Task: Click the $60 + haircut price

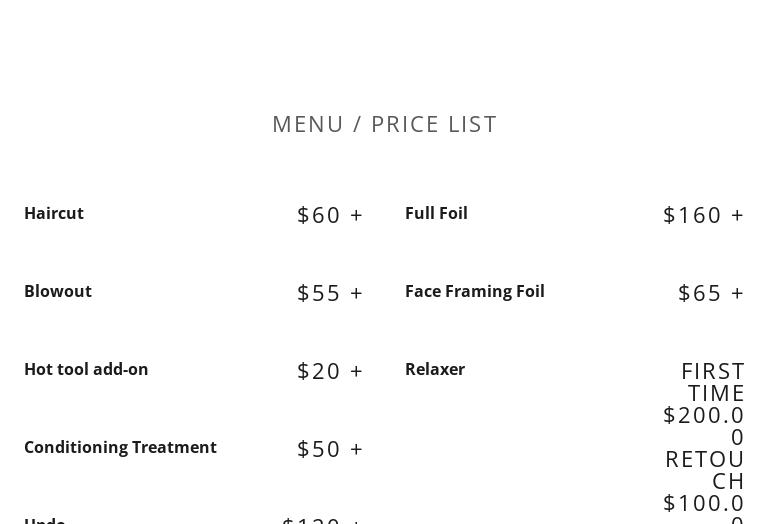Action: pos(330,214)
